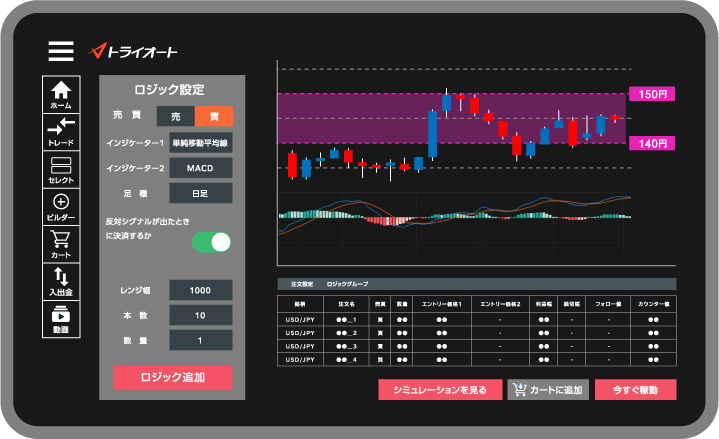Open the ビルダー (Builder) sidebar icon
719x439 pixels.
click(60, 208)
